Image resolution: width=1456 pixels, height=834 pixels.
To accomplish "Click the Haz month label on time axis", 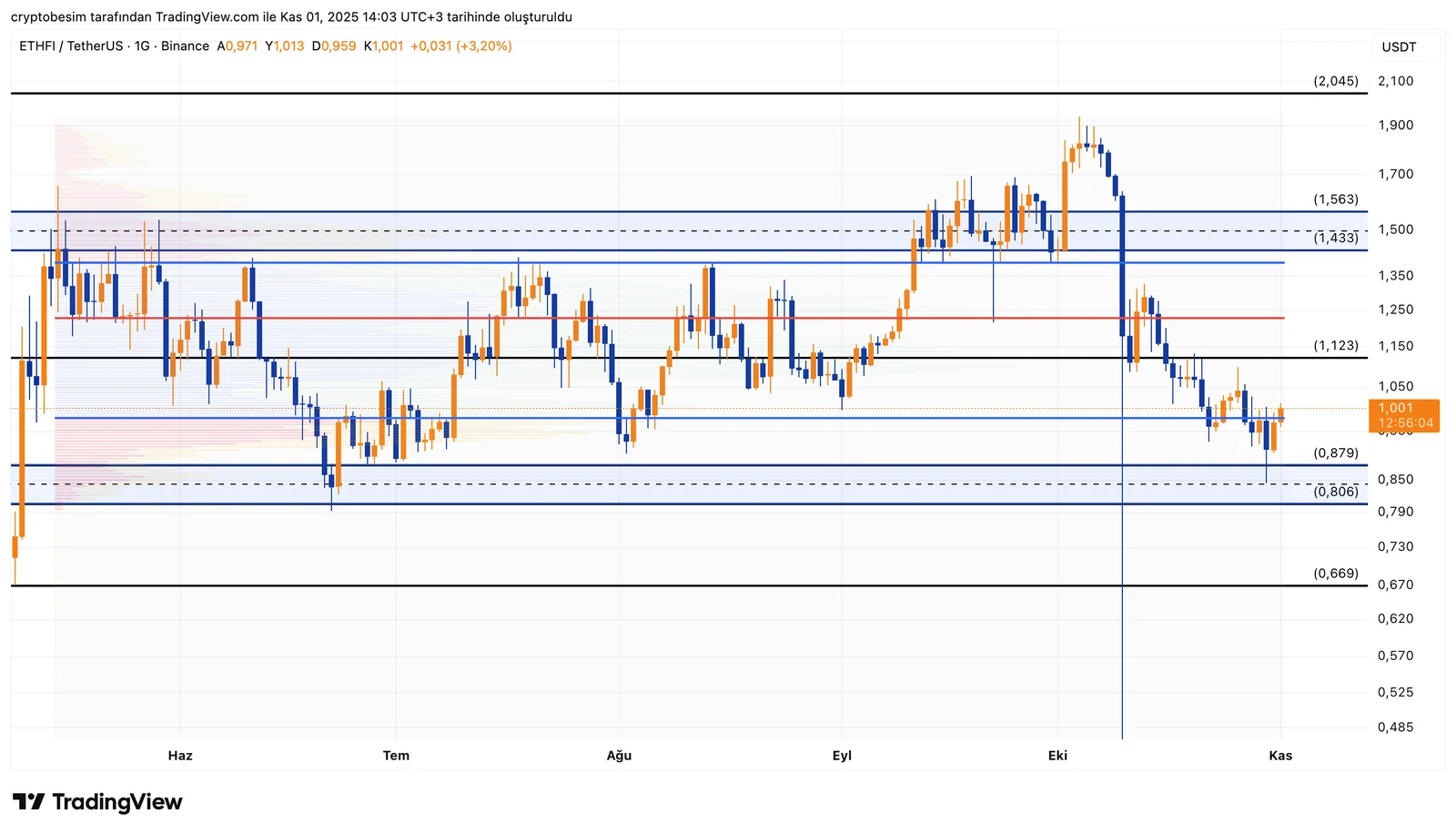I will [x=180, y=756].
